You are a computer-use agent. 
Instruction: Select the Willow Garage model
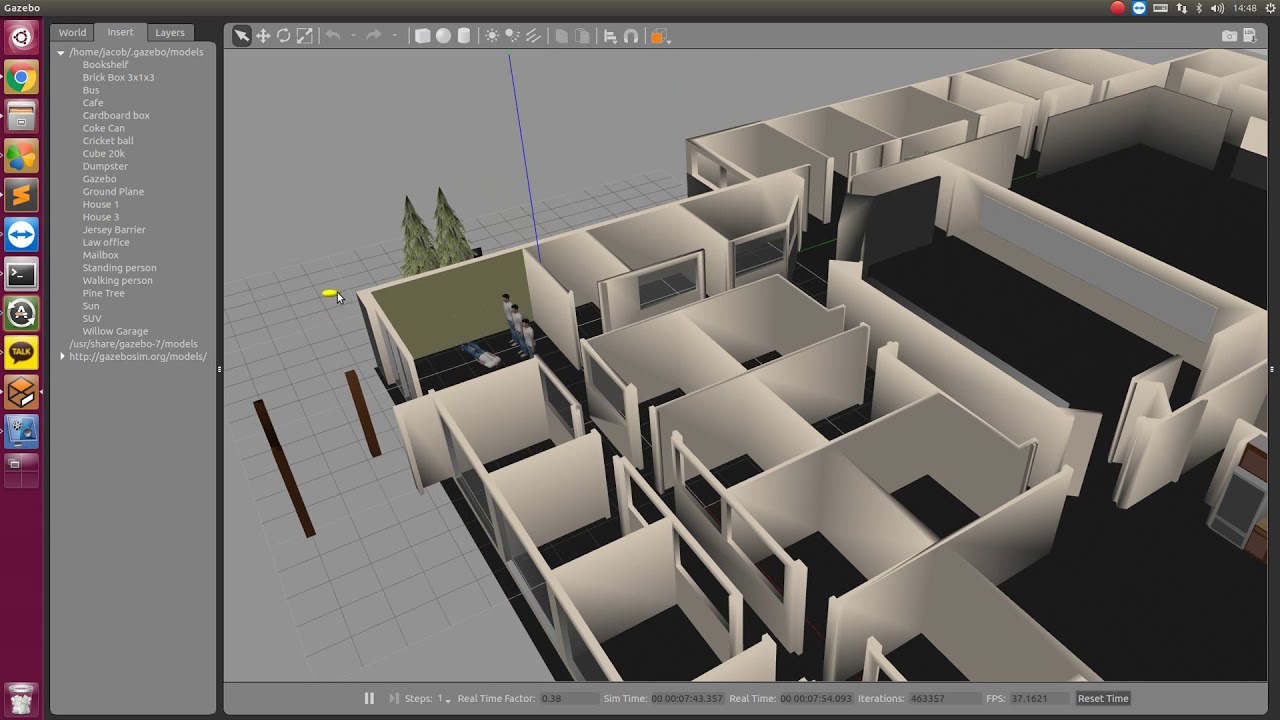[x=115, y=331]
